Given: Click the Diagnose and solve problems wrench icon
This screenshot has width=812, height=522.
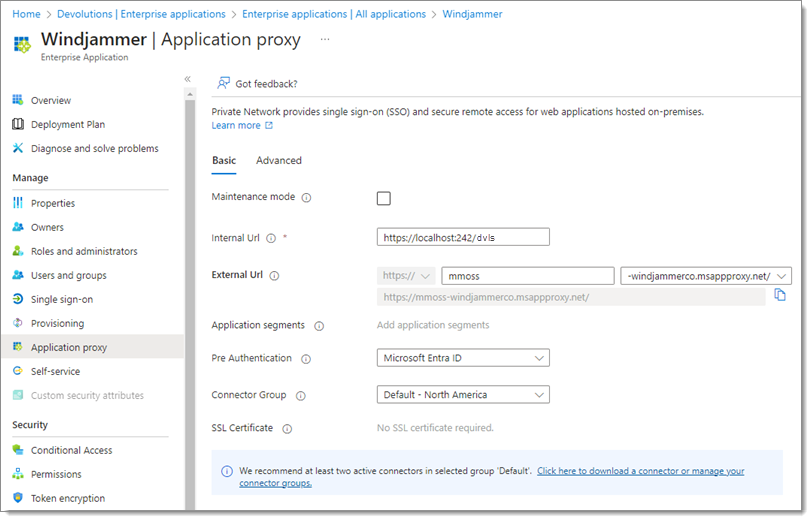Looking at the screenshot, I should click(x=18, y=148).
